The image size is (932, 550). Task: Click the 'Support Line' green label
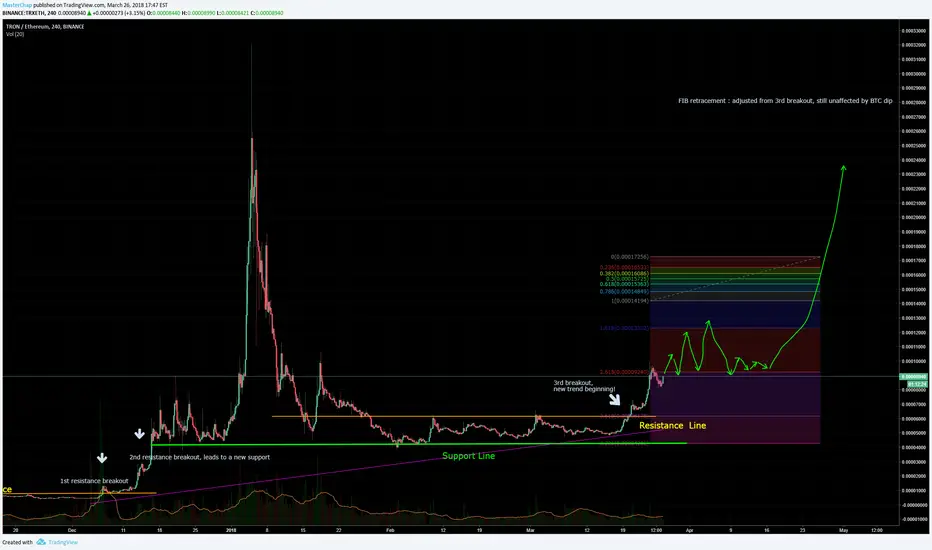pyautogui.click(x=468, y=456)
